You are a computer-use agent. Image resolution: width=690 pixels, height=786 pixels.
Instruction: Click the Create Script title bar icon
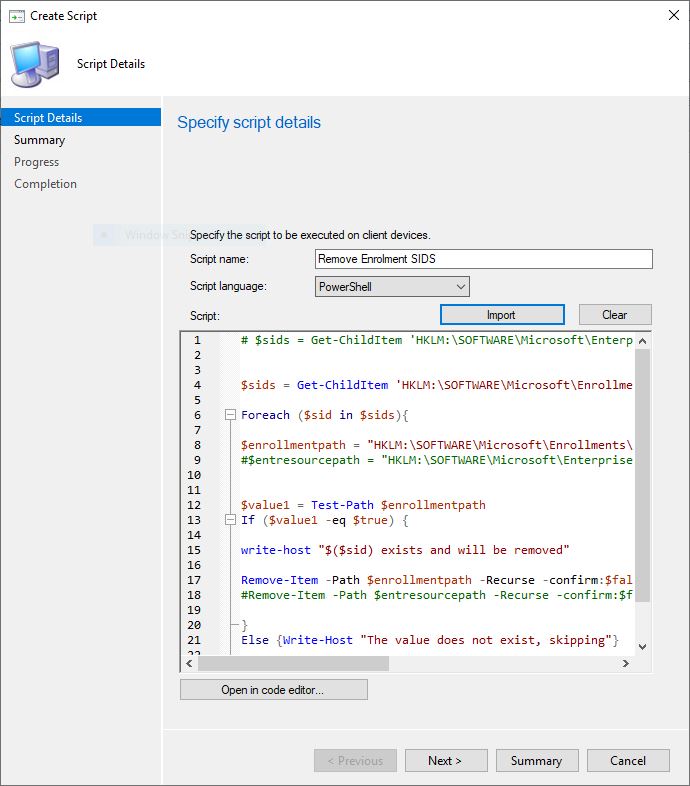(x=16, y=16)
